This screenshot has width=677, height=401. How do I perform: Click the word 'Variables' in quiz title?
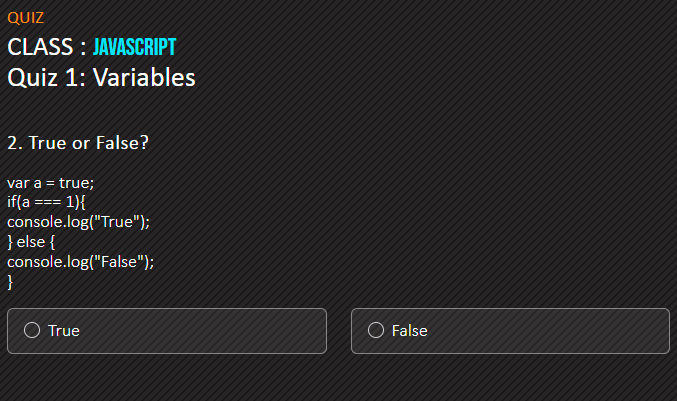(x=144, y=78)
